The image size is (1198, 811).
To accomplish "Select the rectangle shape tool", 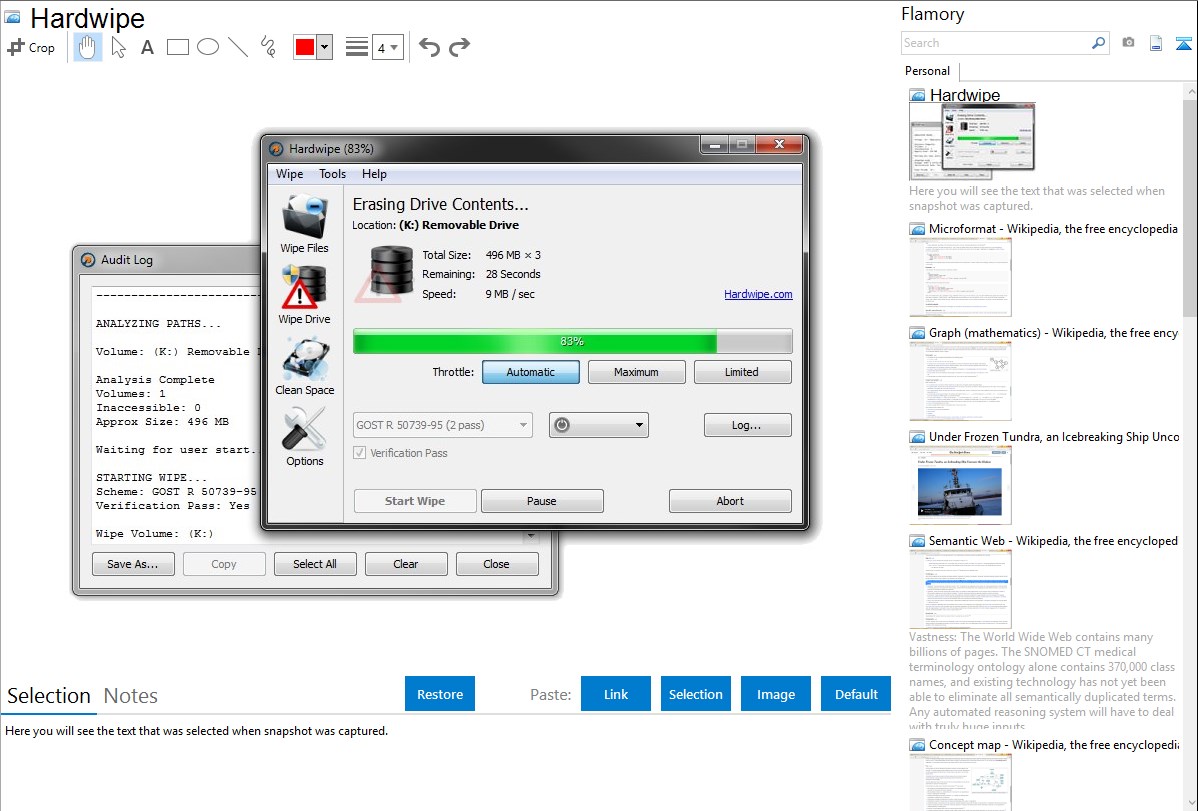I will (177, 47).
